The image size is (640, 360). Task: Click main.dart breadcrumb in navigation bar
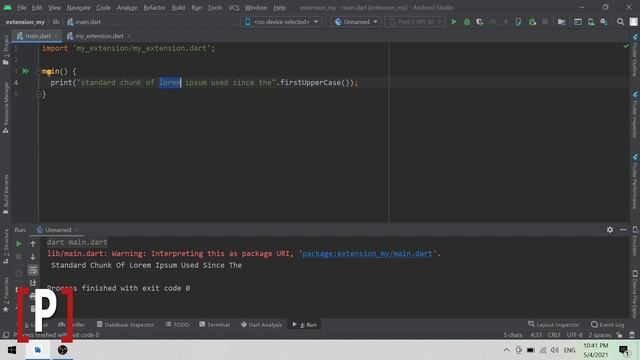[x=84, y=22]
